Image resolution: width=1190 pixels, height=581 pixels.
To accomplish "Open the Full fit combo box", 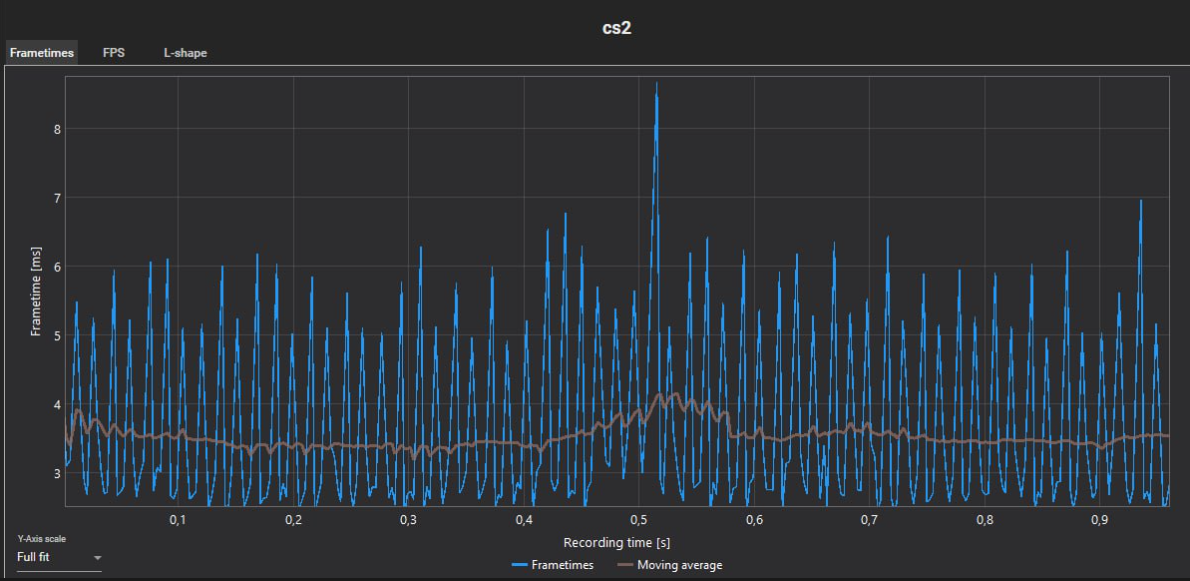I will click(x=59, y=558).
